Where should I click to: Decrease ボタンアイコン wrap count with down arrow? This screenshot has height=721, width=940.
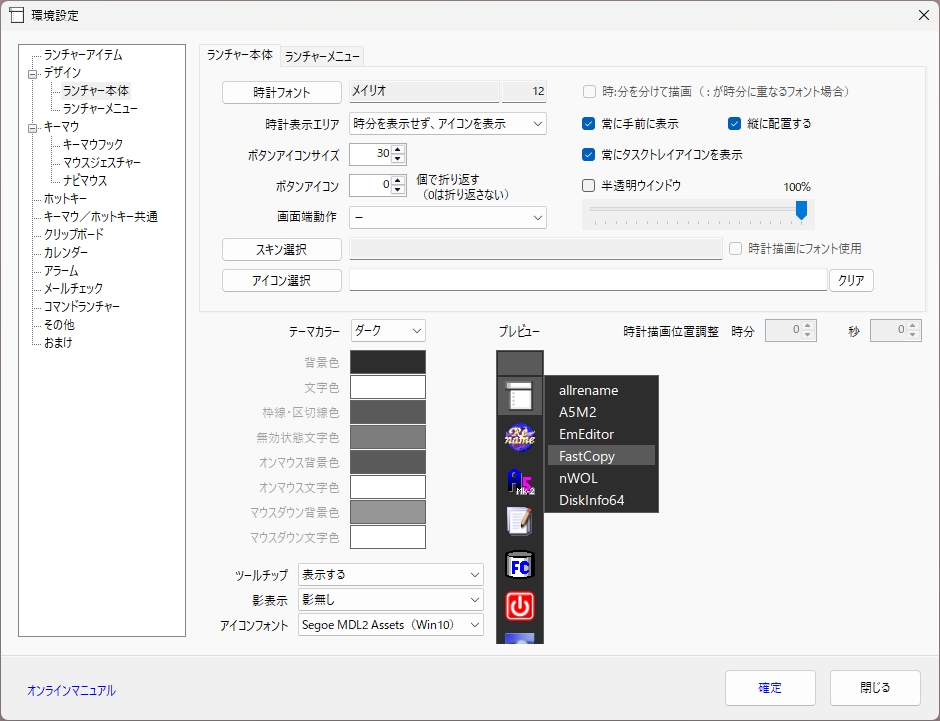tap(398, 189)
